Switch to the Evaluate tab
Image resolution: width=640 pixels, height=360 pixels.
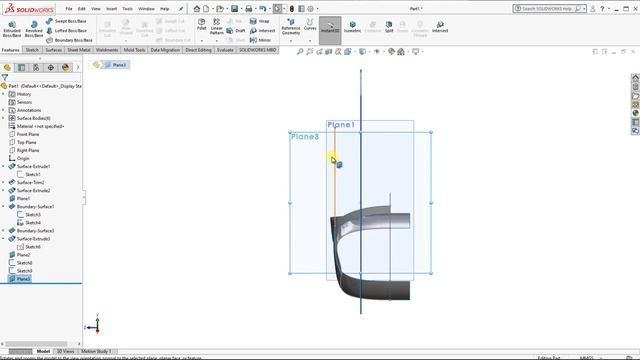point(225,50)
